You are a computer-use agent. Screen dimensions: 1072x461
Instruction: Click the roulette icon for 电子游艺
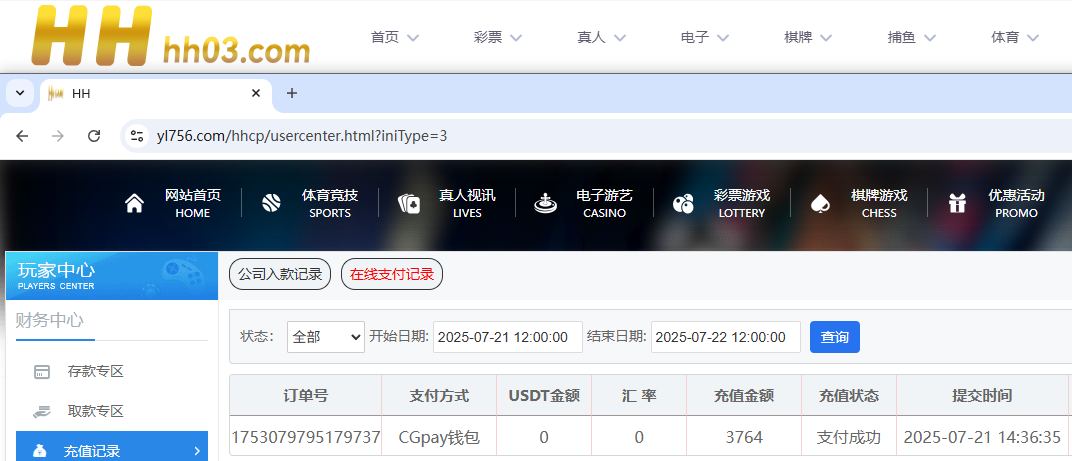click(545, 204)
